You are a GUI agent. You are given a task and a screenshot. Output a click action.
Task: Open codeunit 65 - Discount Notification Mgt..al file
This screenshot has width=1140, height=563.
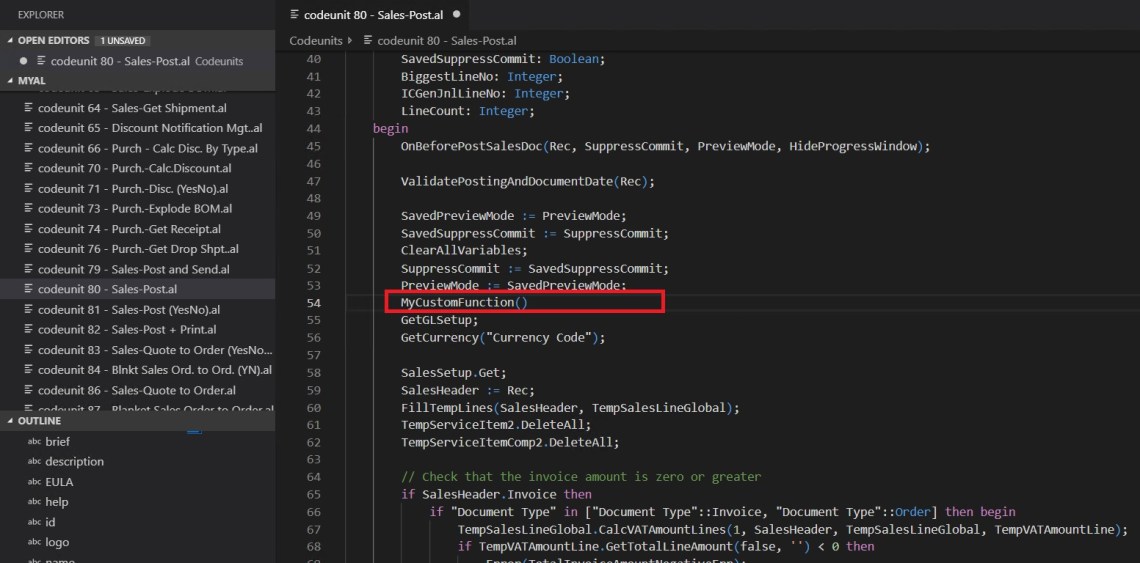click(150, 128)
